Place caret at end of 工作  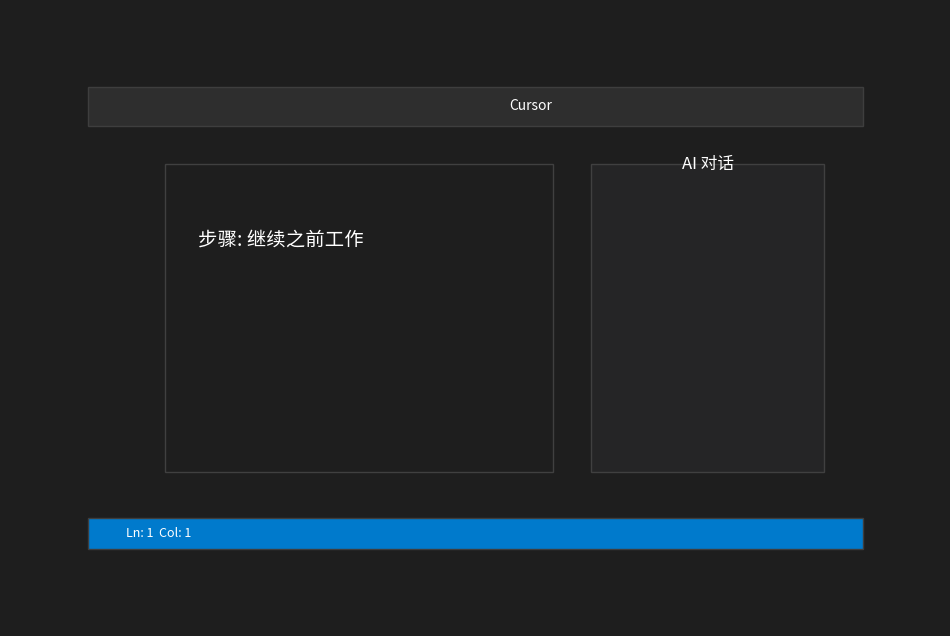tap(364, 239)
